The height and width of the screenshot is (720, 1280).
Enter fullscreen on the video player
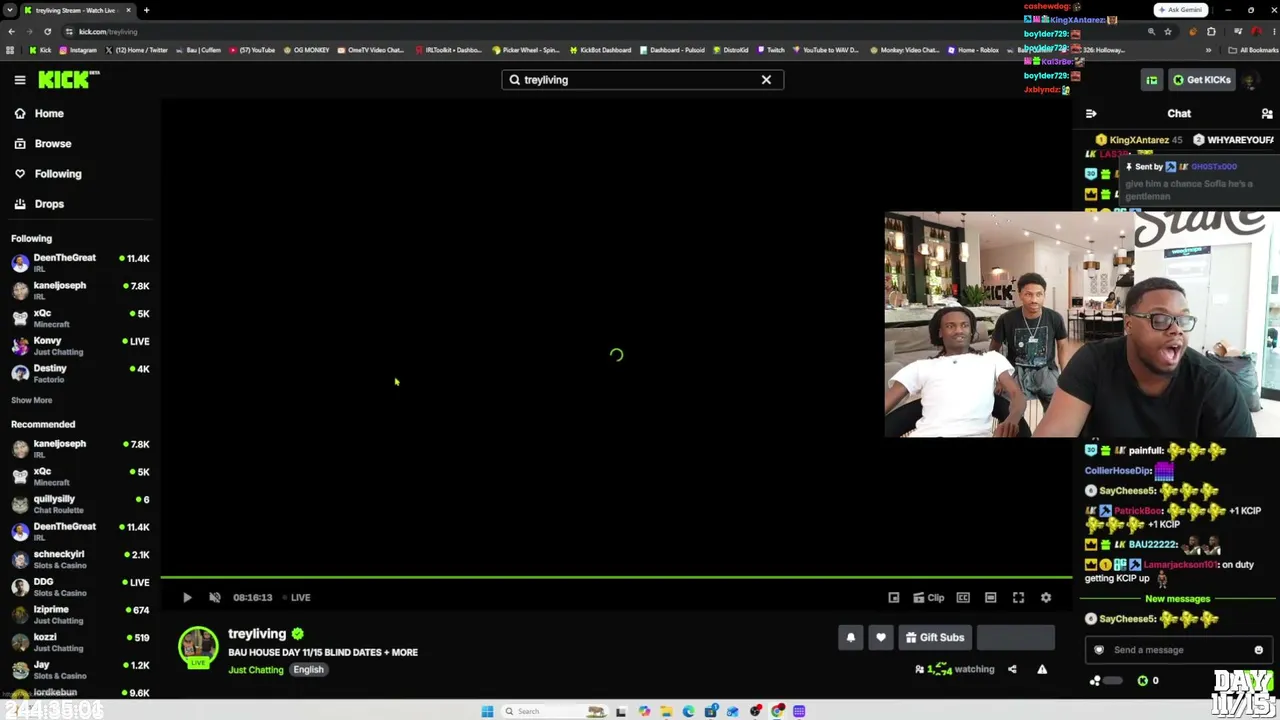(x=1018, y=598)
